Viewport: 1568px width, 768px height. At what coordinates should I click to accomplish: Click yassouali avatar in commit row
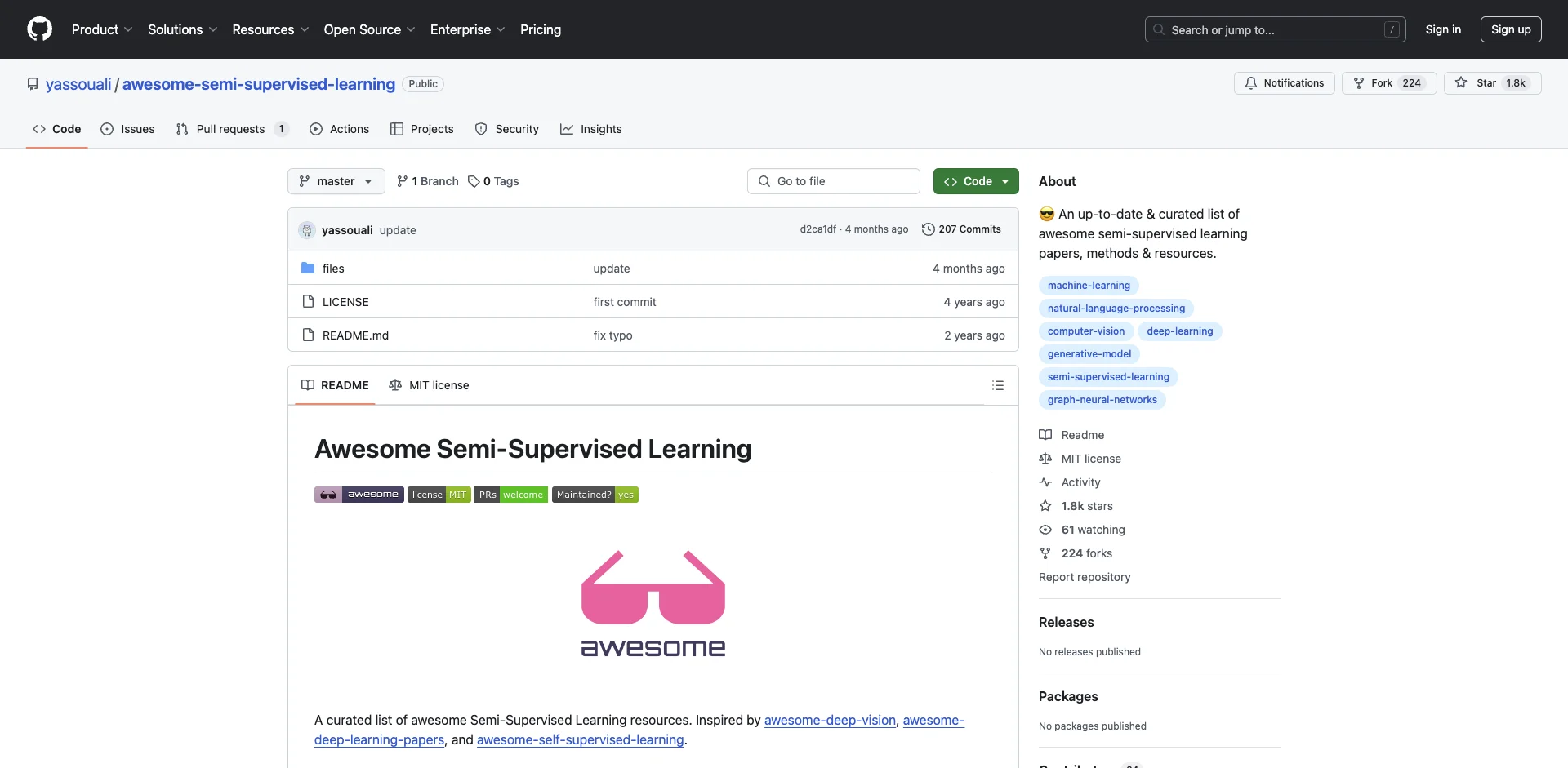307,230
